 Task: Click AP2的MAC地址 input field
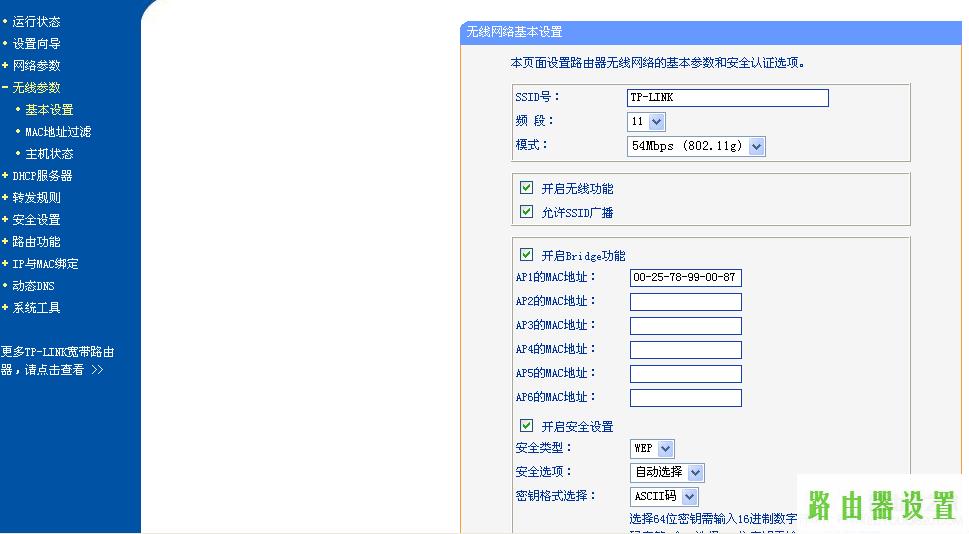point(685,302)
